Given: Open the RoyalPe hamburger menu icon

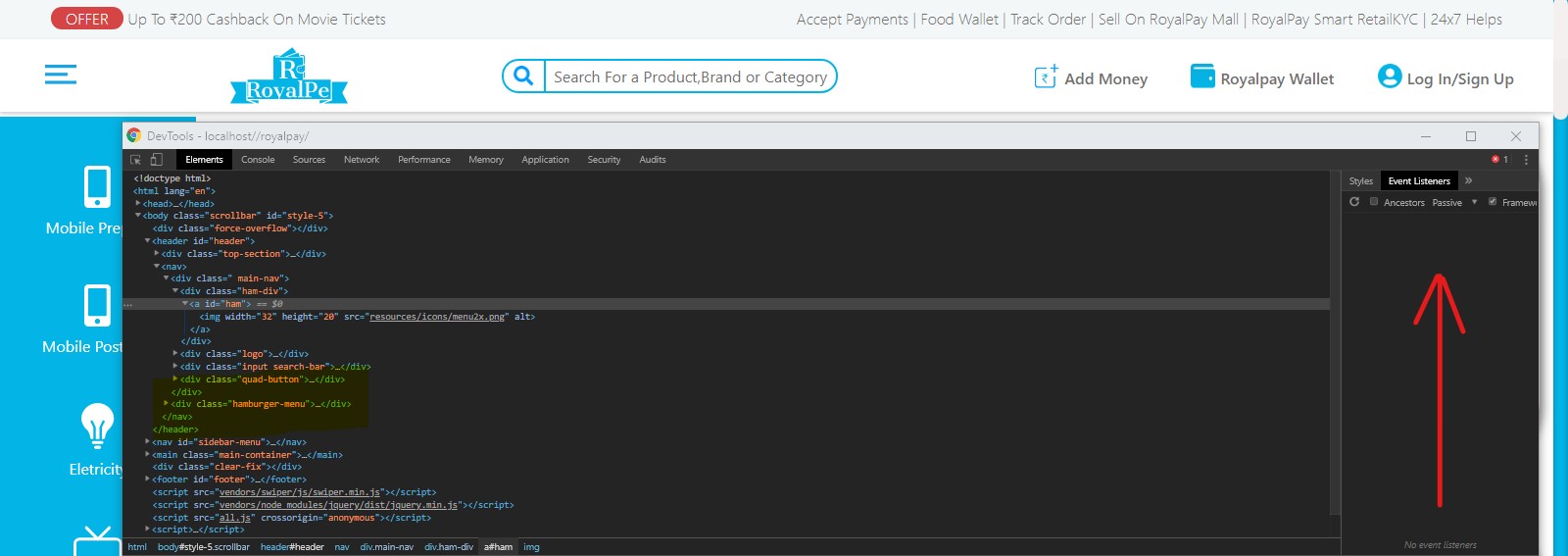Looking at the screenshot, I should pos(61,75).
